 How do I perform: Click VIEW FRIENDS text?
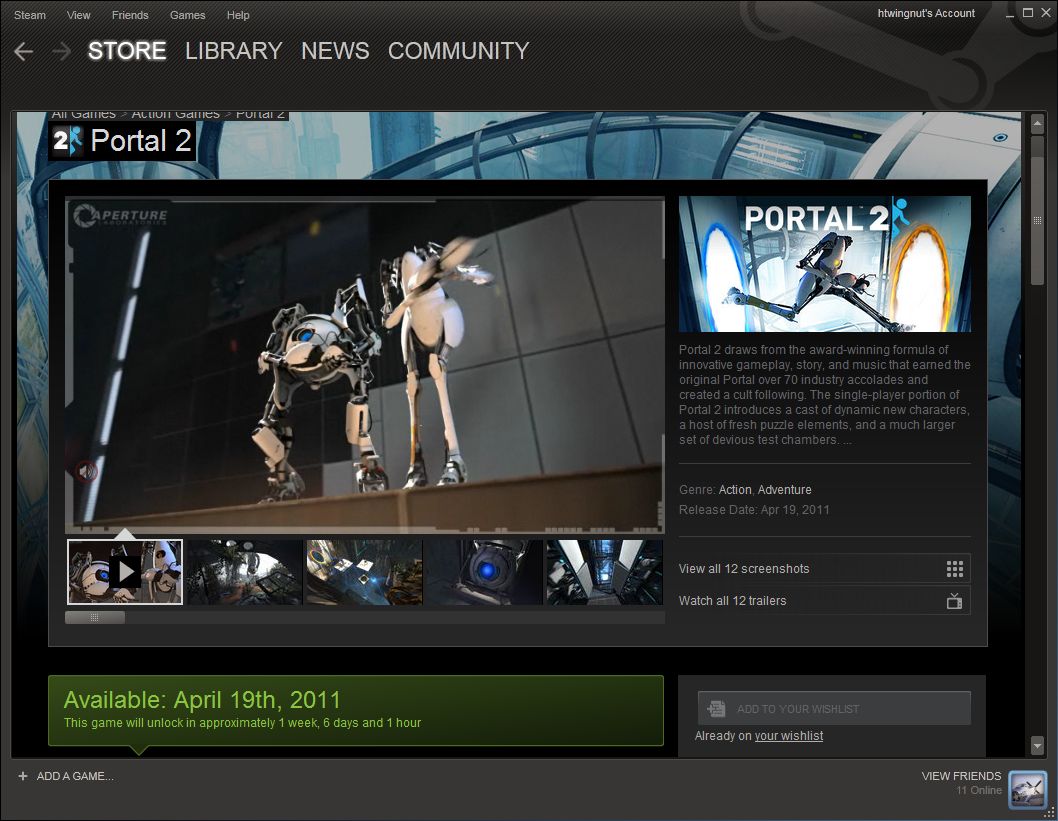pyautogui.click(x=962, y=776)
